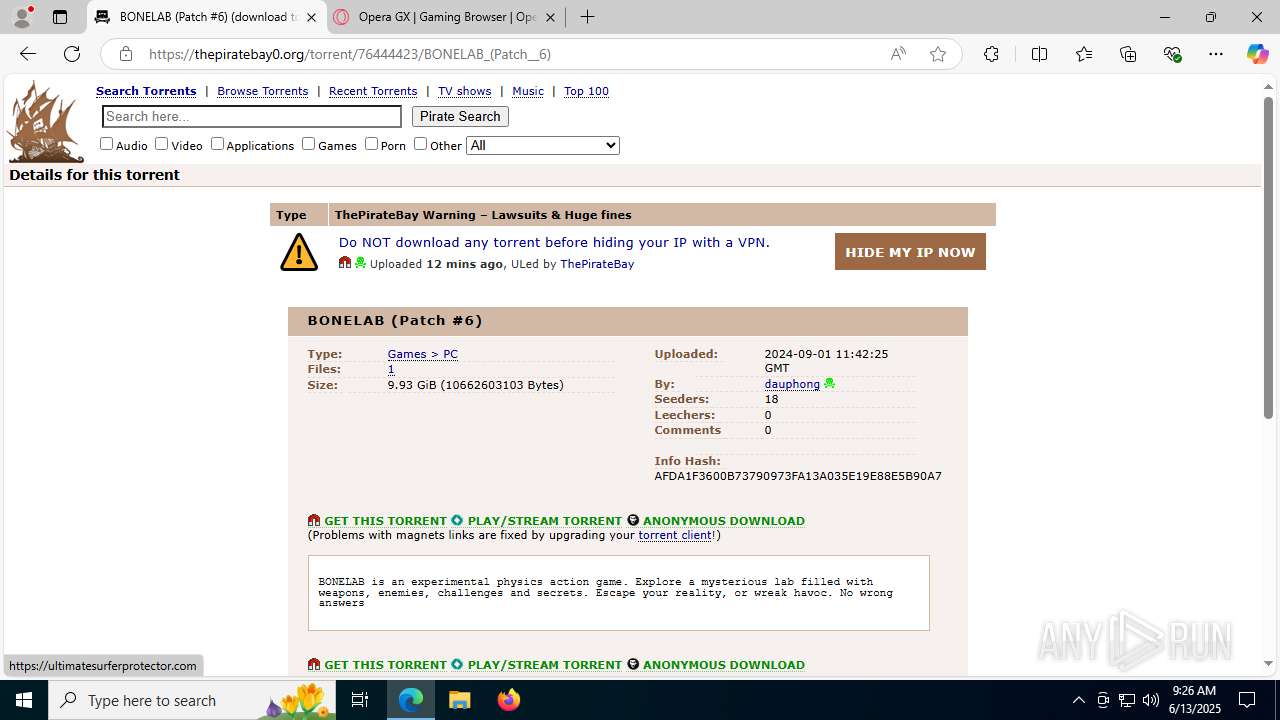Viewport: 1280px width, 720px height.
Task: Click the lower PLAY/STREAM TORRENT link
Action: 544,665
